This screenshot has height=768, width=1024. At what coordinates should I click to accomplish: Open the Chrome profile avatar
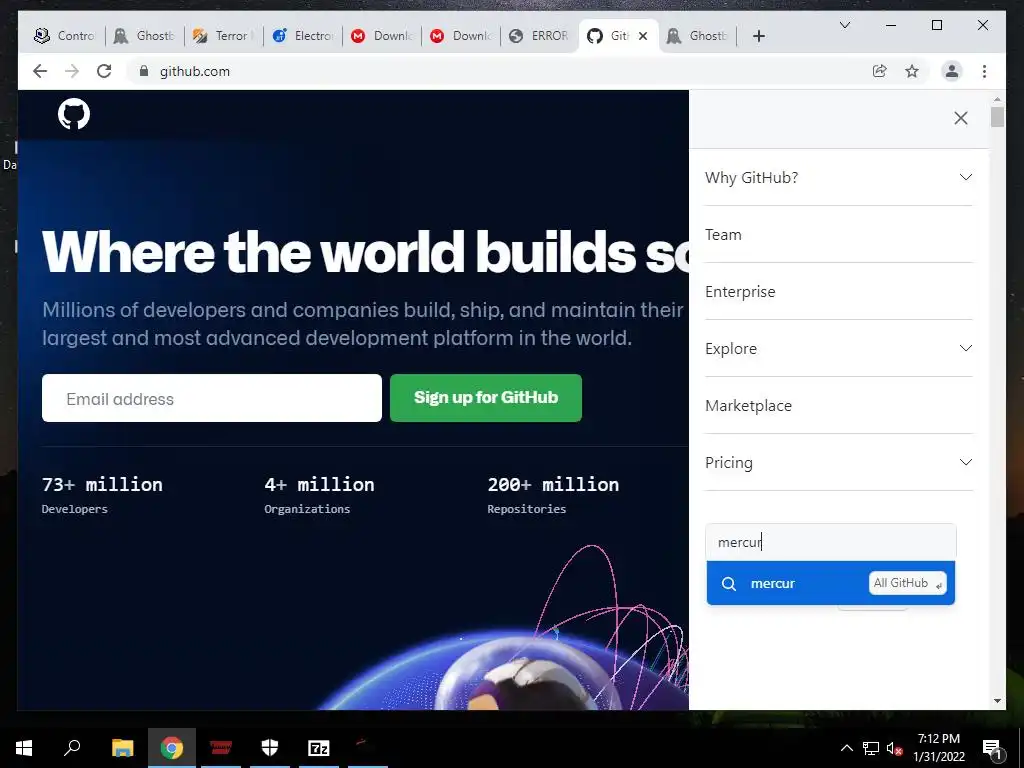[x=952, y=71]
